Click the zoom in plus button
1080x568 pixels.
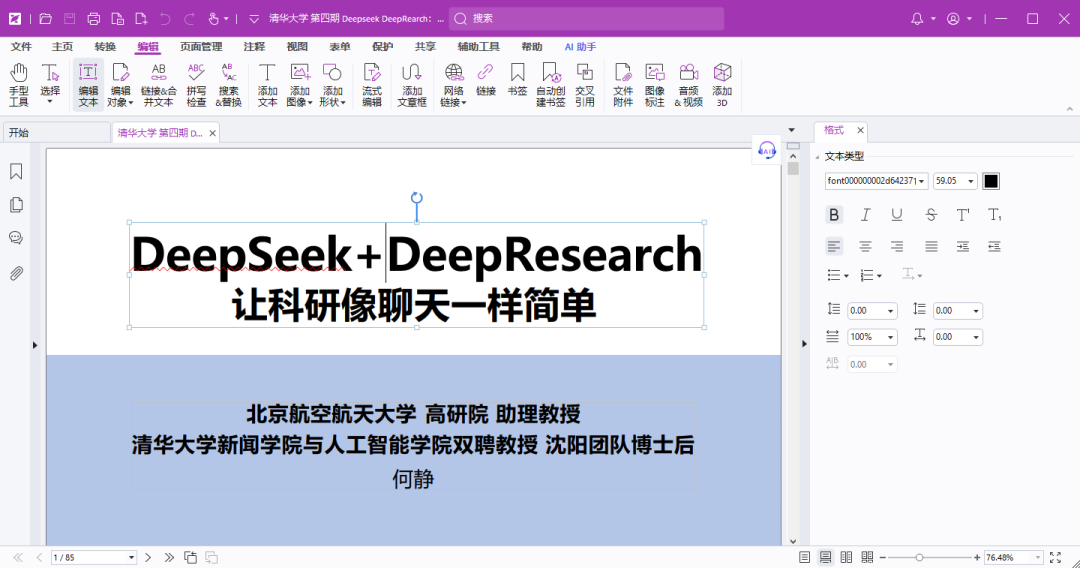click(x=977, y=557)
